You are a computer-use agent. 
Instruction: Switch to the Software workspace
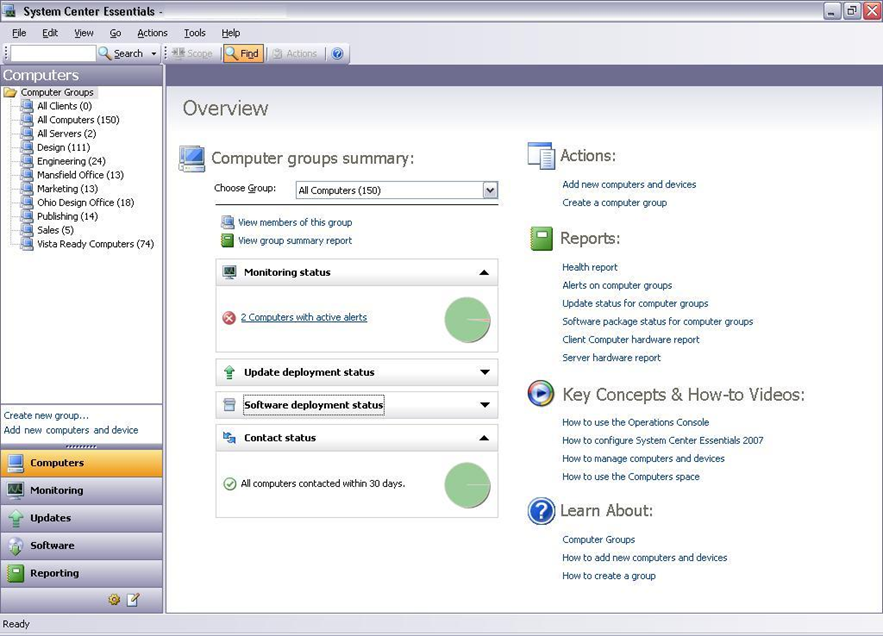(x=82, y=545)
